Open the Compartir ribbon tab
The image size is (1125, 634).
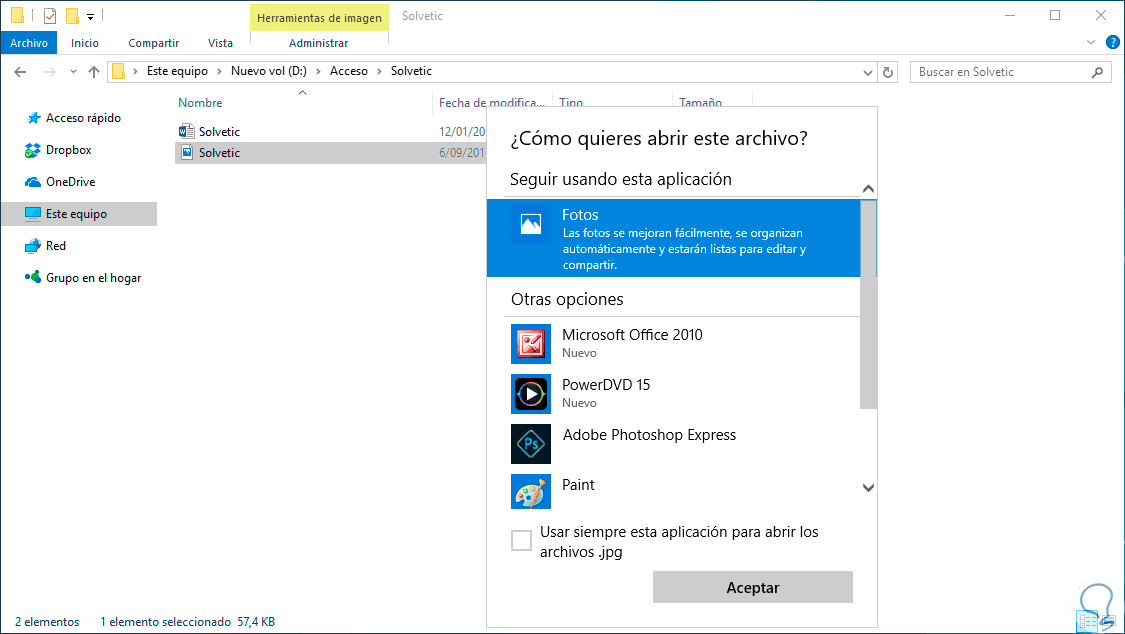(x=154, y=43)
